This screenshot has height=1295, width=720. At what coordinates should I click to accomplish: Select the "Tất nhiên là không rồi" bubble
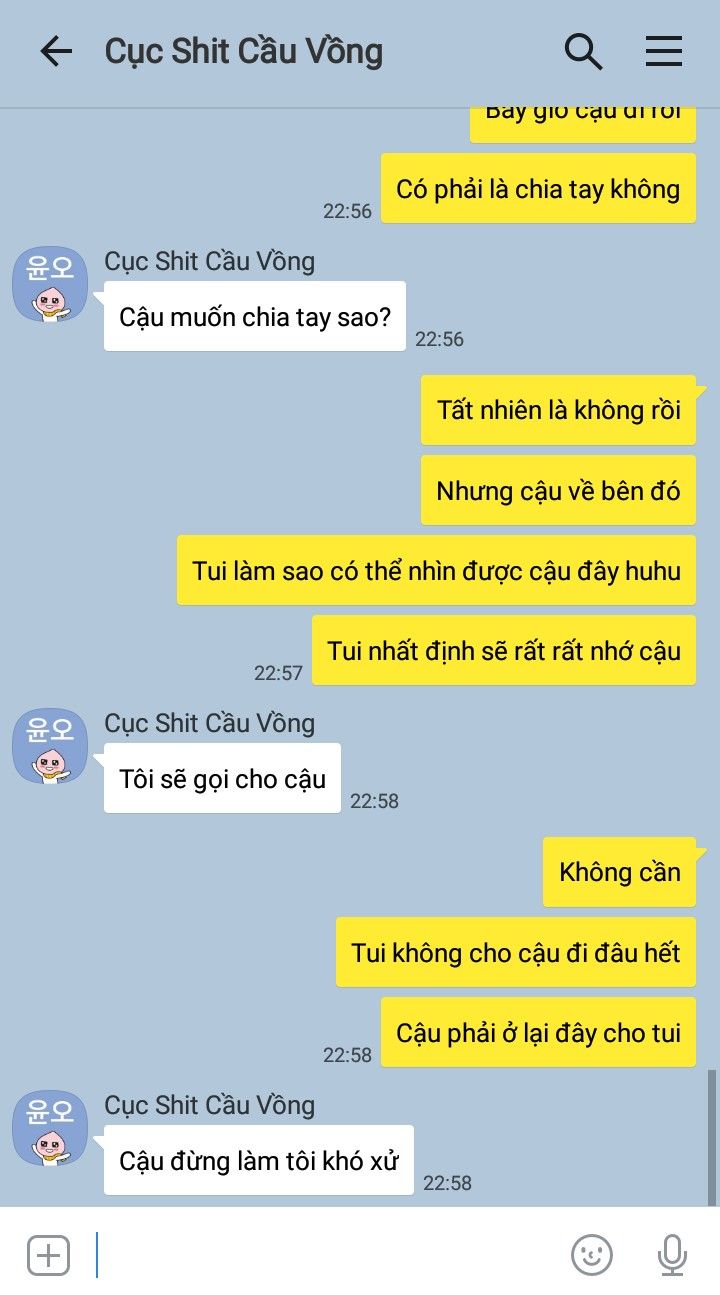[x=558, y=410]
